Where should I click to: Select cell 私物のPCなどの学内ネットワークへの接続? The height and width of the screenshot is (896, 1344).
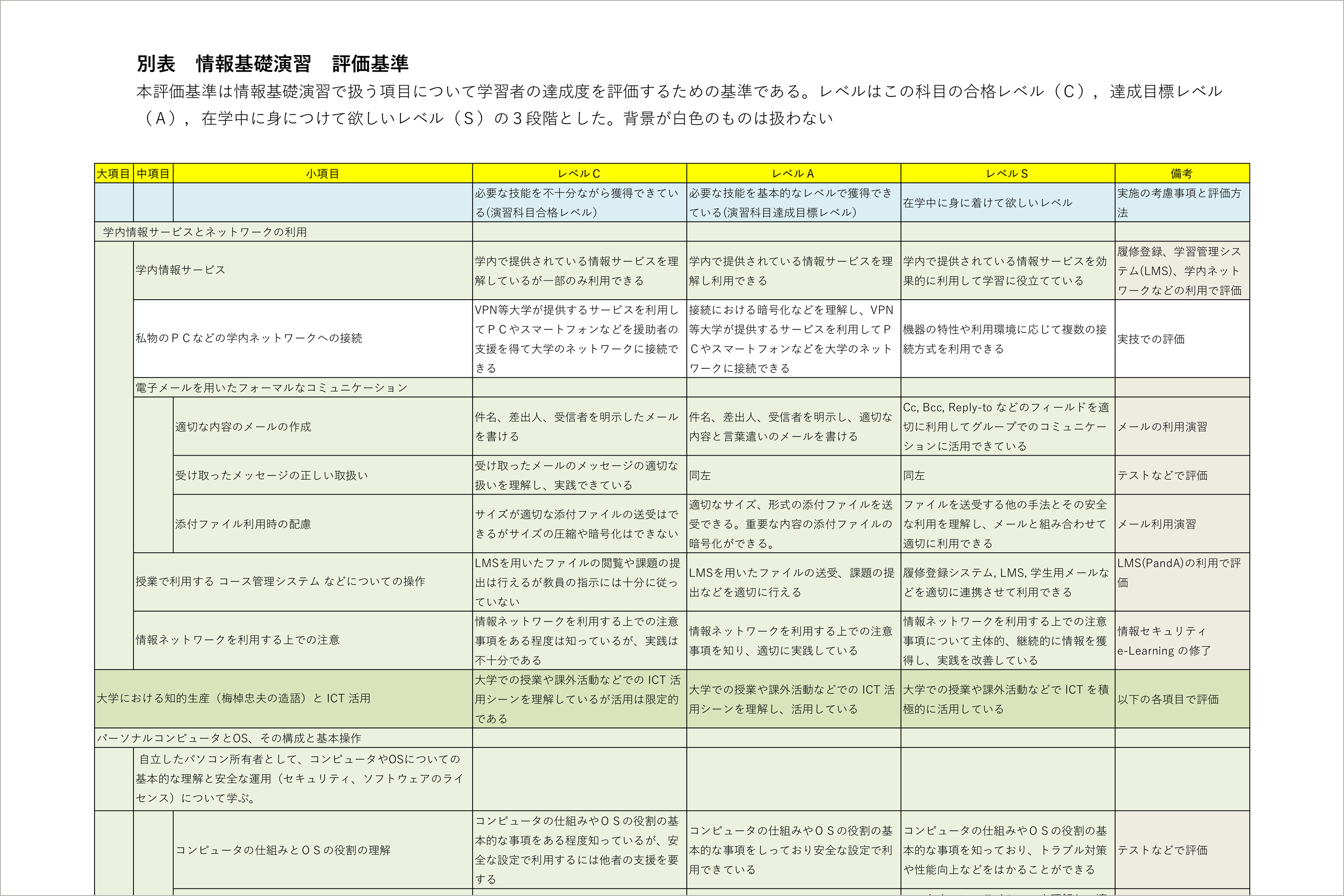click(x=303, y=338)
